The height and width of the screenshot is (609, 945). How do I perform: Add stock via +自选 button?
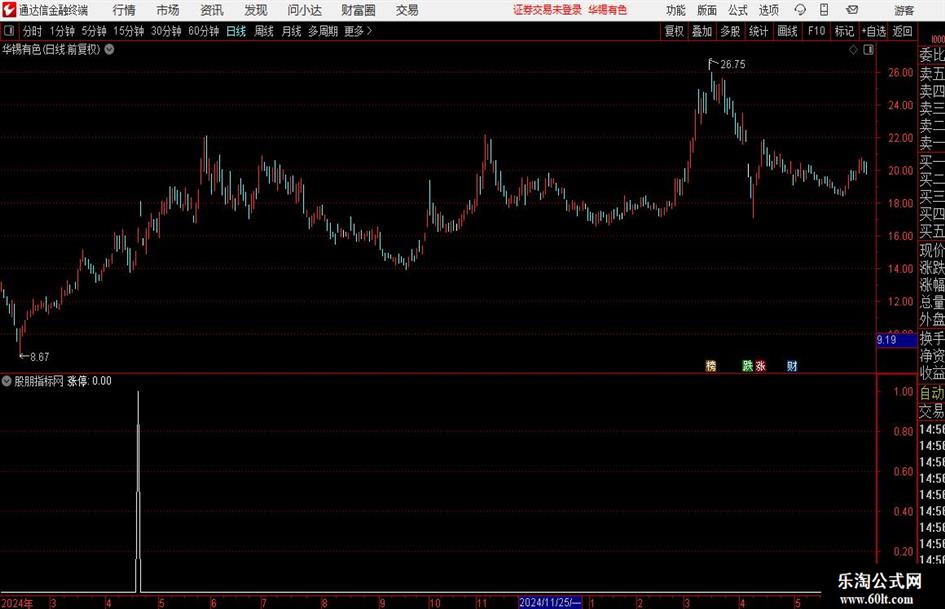(874, 31)
